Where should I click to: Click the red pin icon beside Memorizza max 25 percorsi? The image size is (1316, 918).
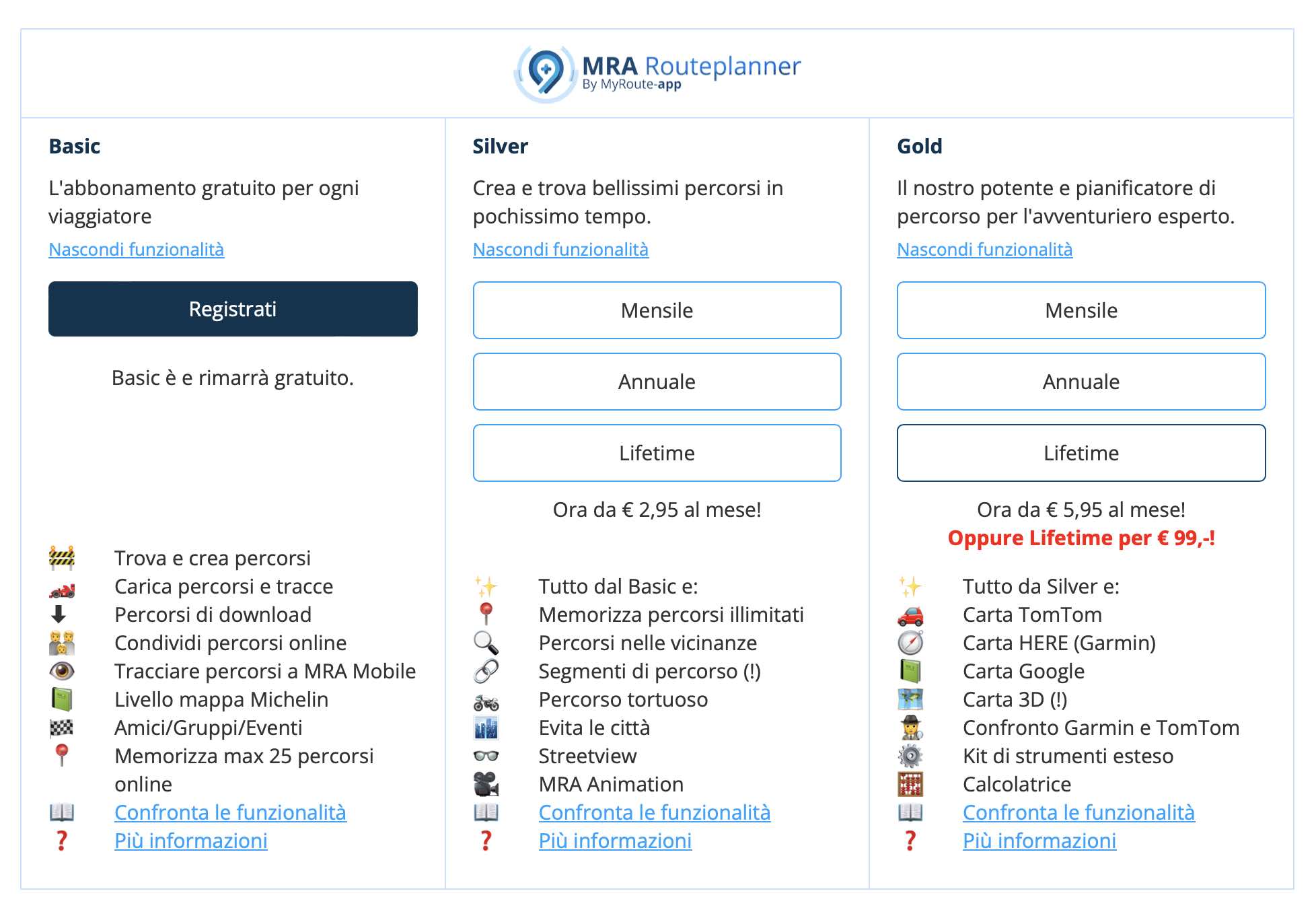coord(61,755)
